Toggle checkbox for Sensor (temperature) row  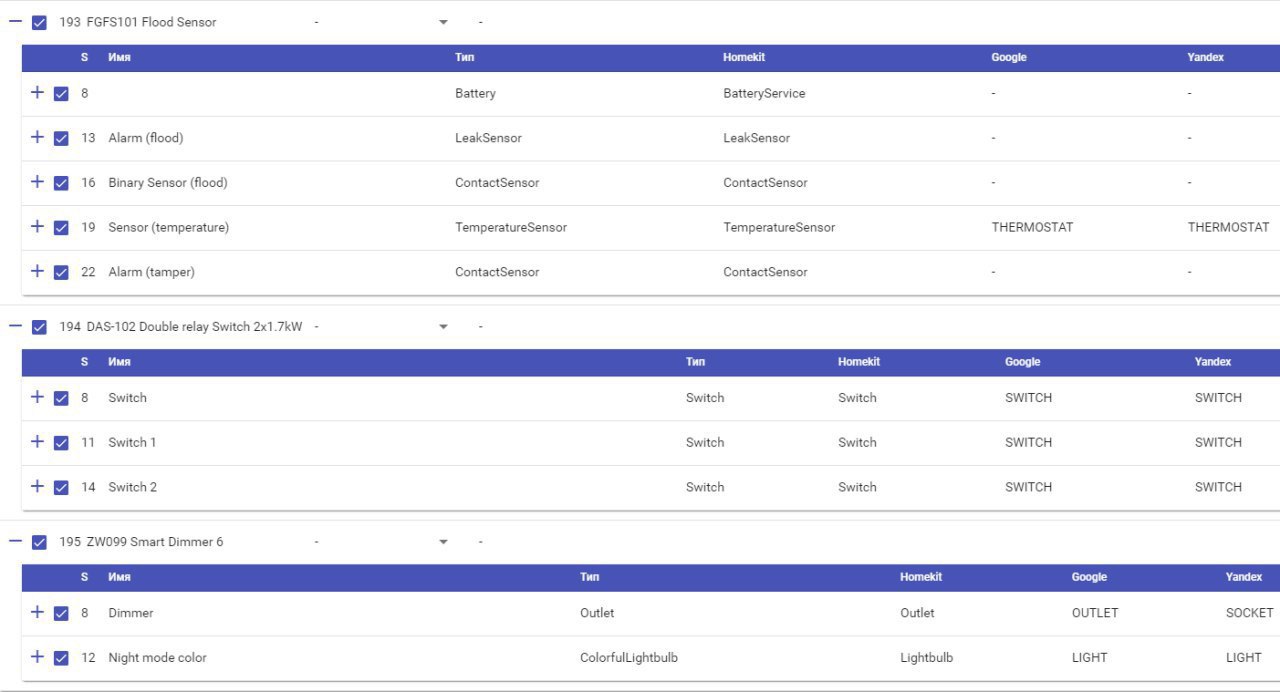pyautogui.click(x=61, y=228)
